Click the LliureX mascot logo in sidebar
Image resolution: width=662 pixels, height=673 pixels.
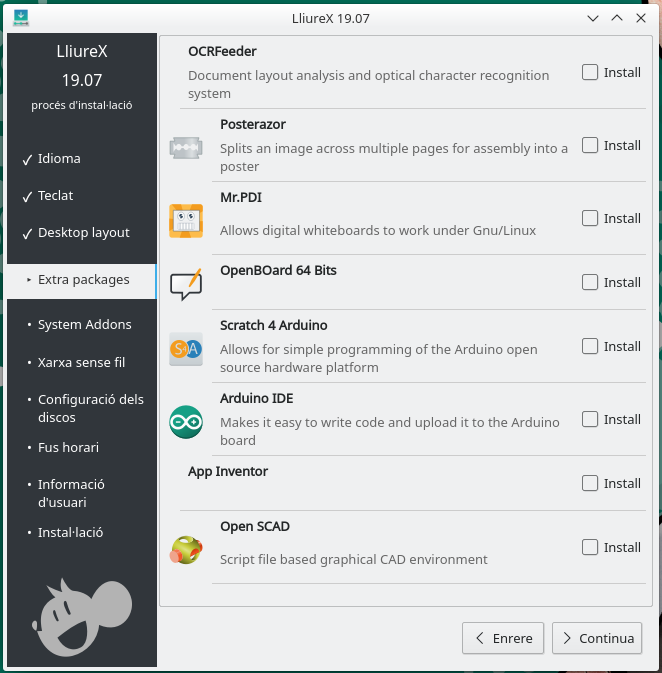[82, 618]
